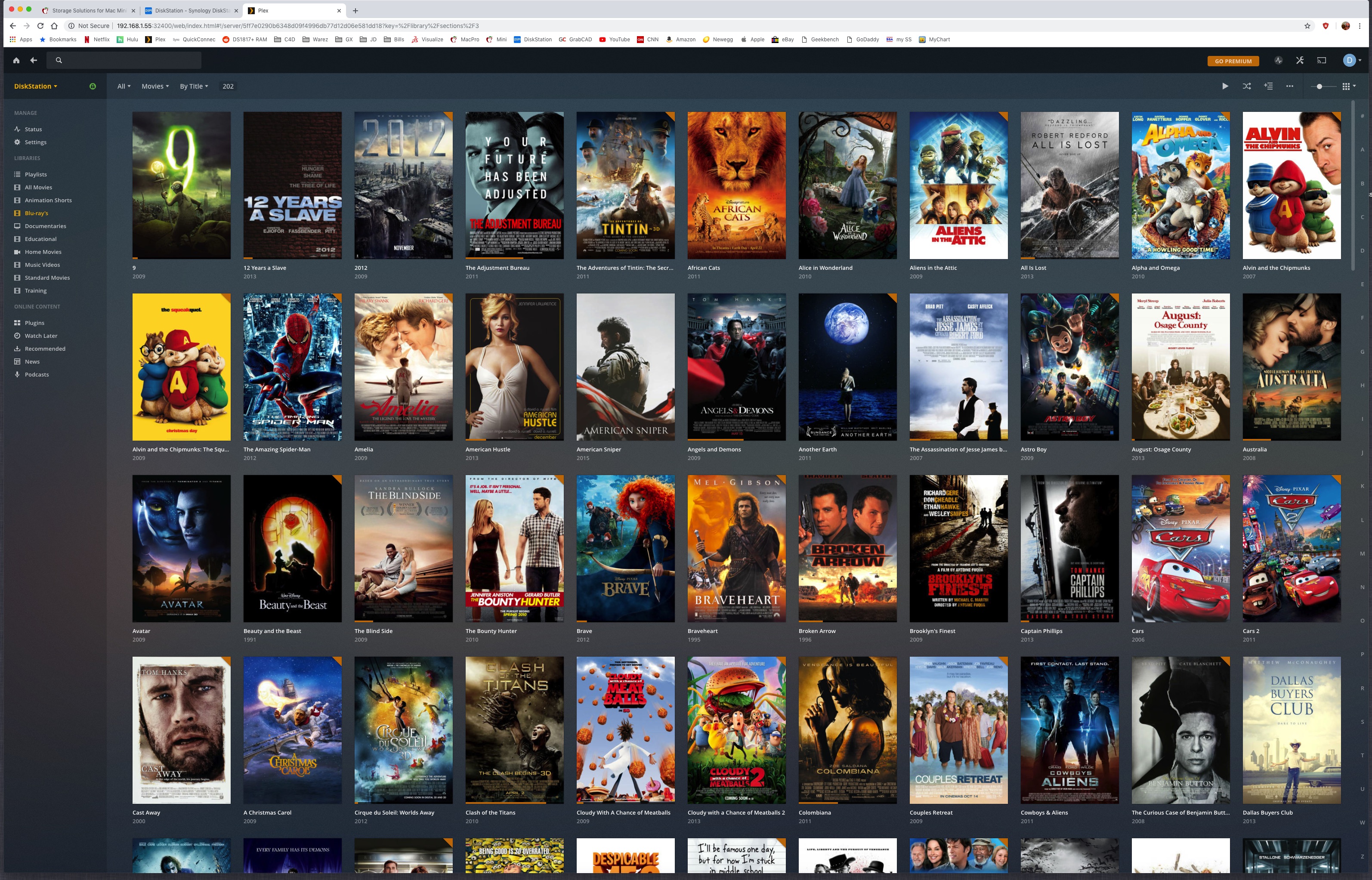The width and height of the screenshot is (1372, 880).
Task: Click the Cast to device icon
Action: (1321, 61)
